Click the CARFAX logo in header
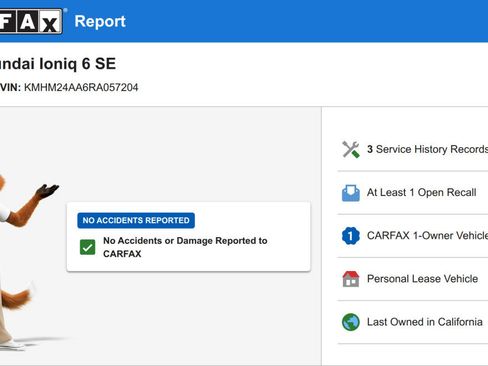The image size is (488, 366). pyautogui.click(x=31, y=21)
